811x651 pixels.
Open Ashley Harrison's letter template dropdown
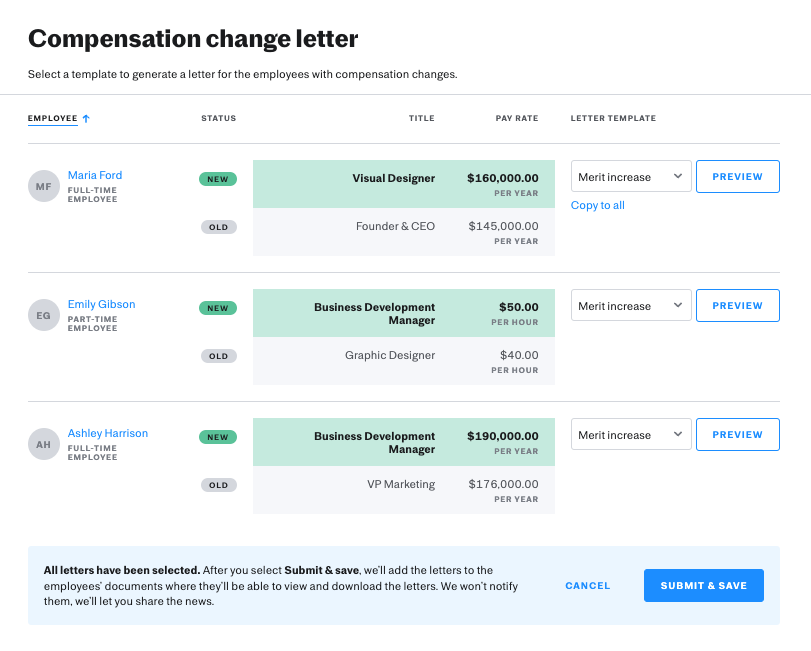[630, 435]
